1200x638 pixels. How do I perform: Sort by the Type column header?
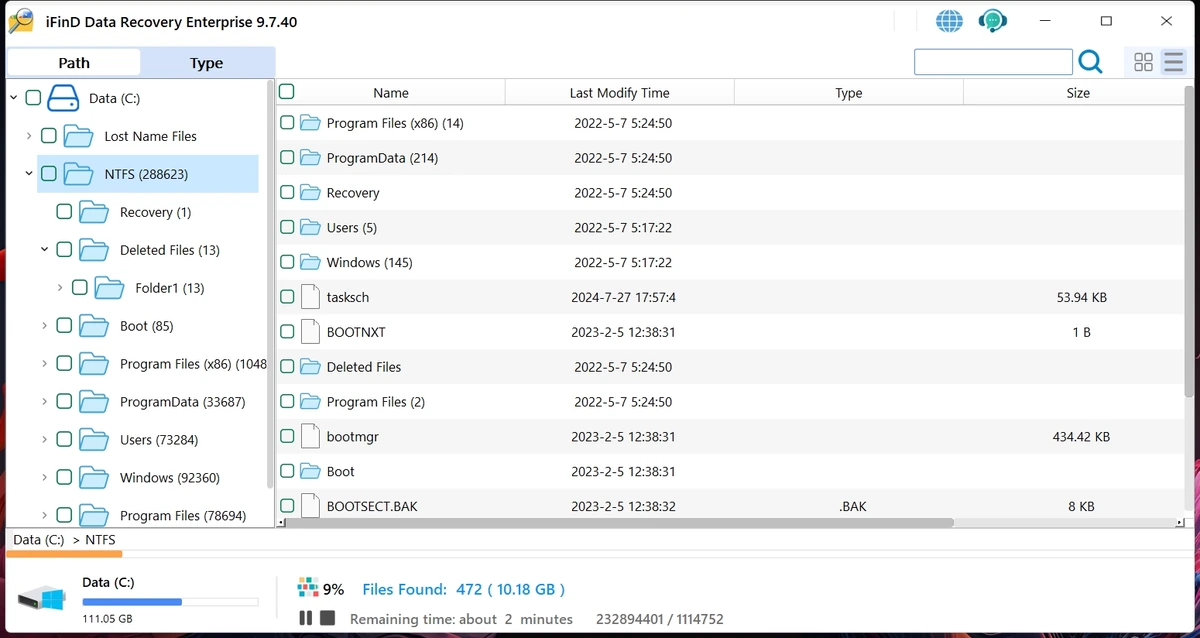pyautogui.click(x=849, y=92)
